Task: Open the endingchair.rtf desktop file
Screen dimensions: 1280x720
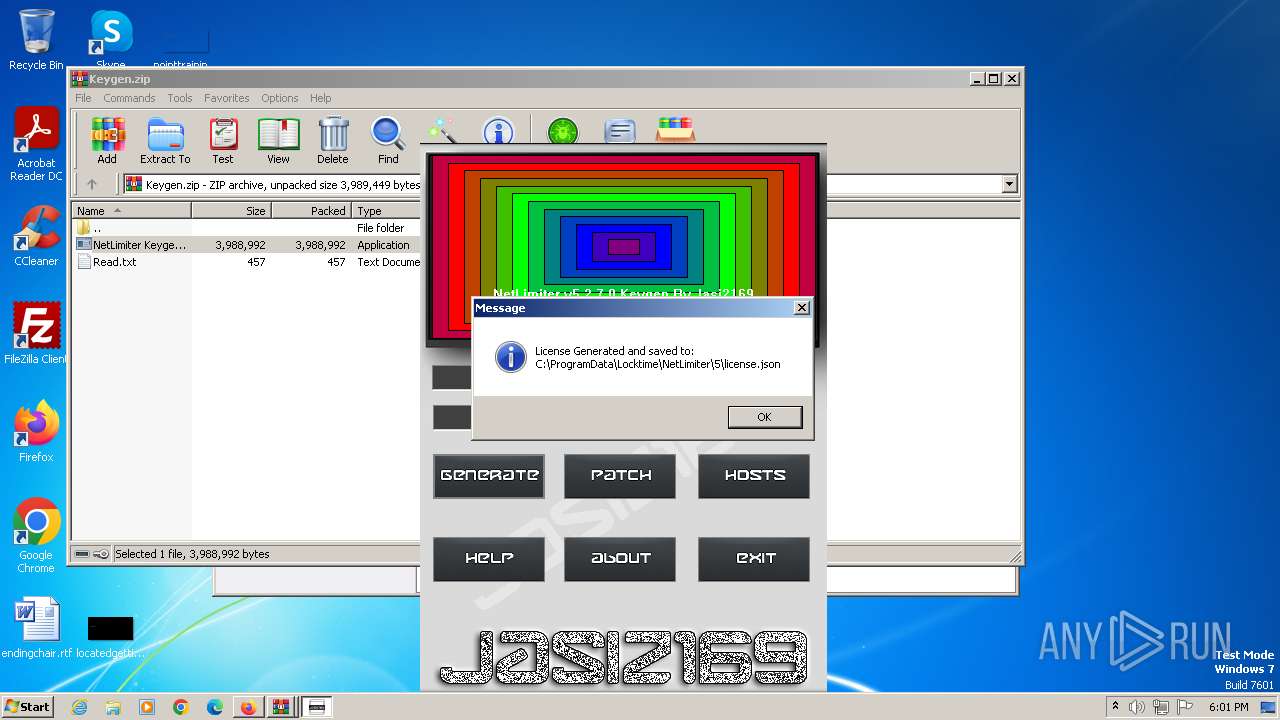Action: [37, 628]
